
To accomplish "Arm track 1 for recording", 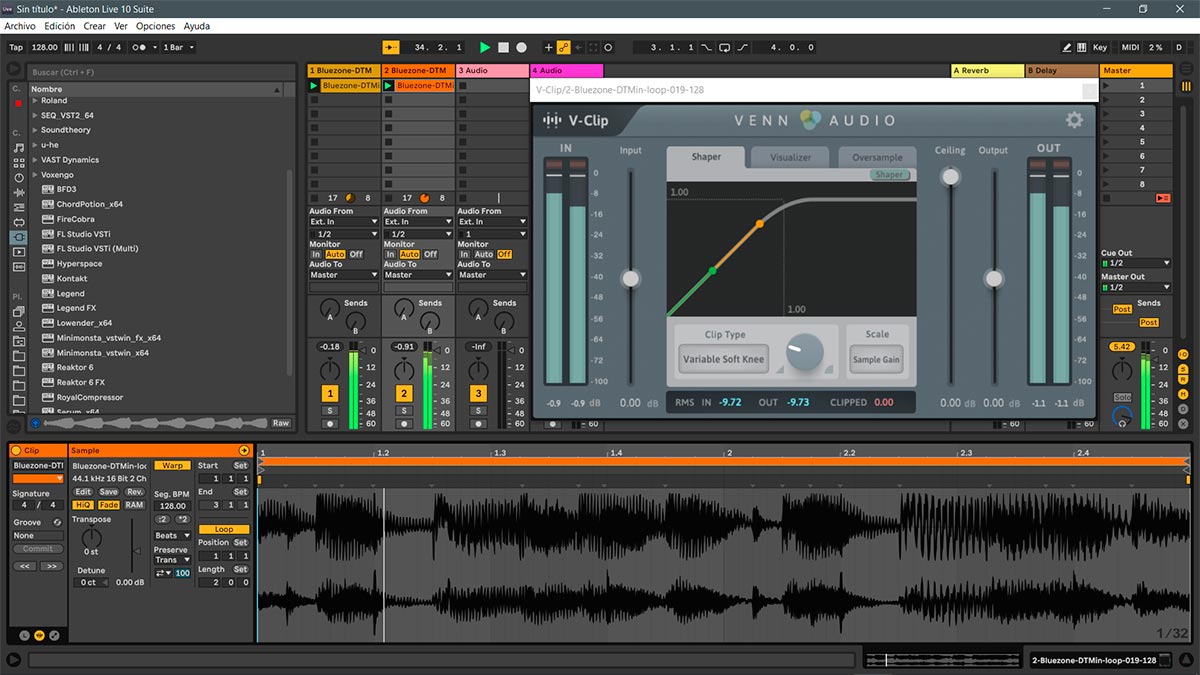I will (x=330, y=424).
